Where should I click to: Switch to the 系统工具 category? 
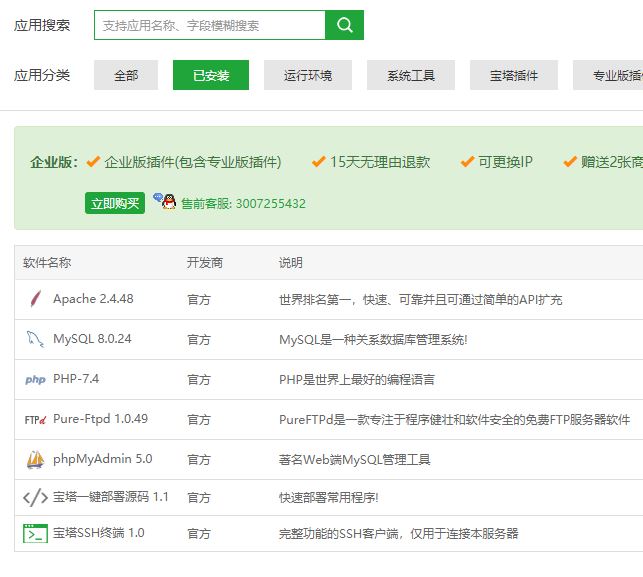point(411,75)
